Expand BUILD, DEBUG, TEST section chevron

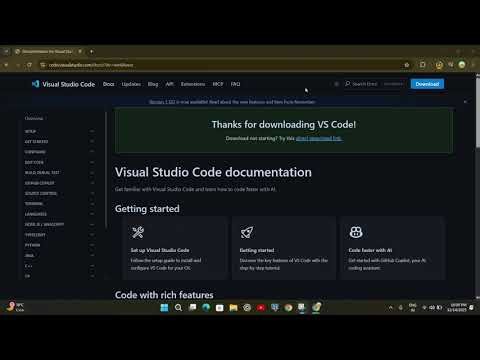(92, 173)
